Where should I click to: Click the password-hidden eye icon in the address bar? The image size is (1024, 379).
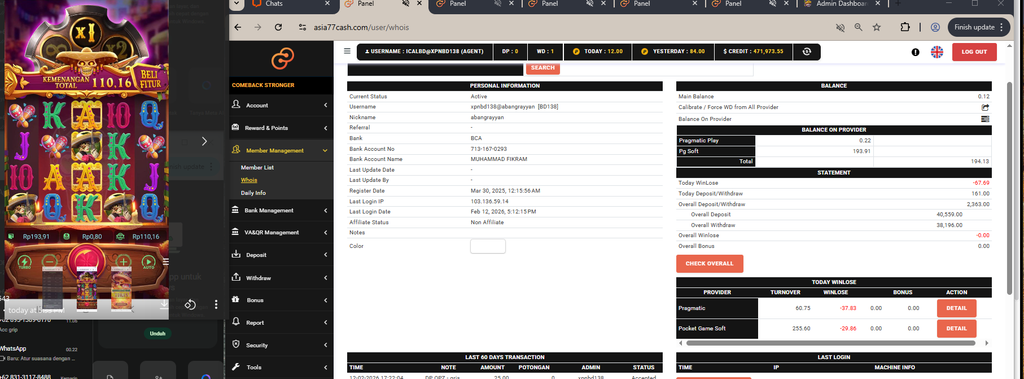[840, 27]
